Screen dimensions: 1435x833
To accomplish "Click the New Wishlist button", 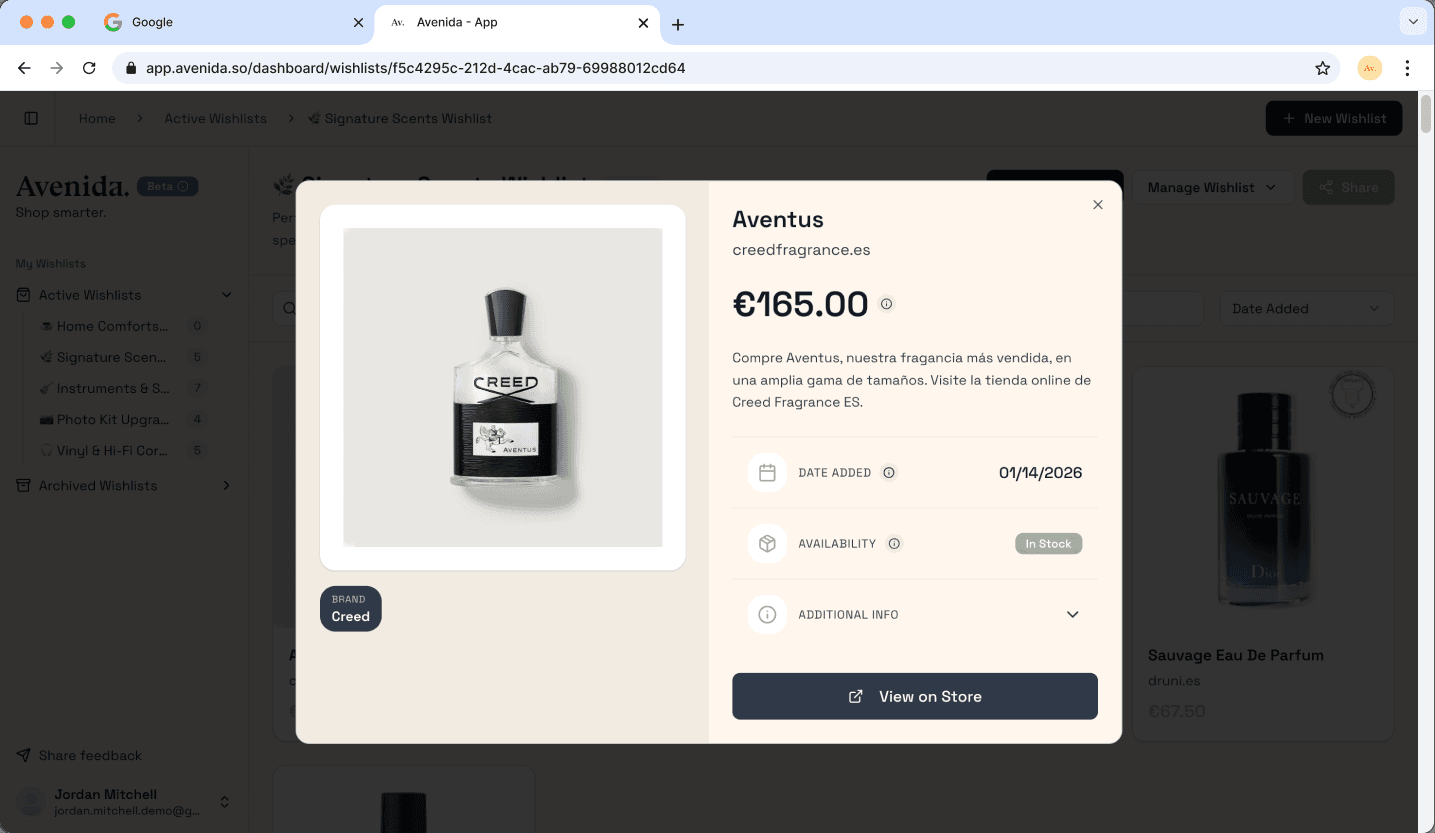I will click(1333, 118).
